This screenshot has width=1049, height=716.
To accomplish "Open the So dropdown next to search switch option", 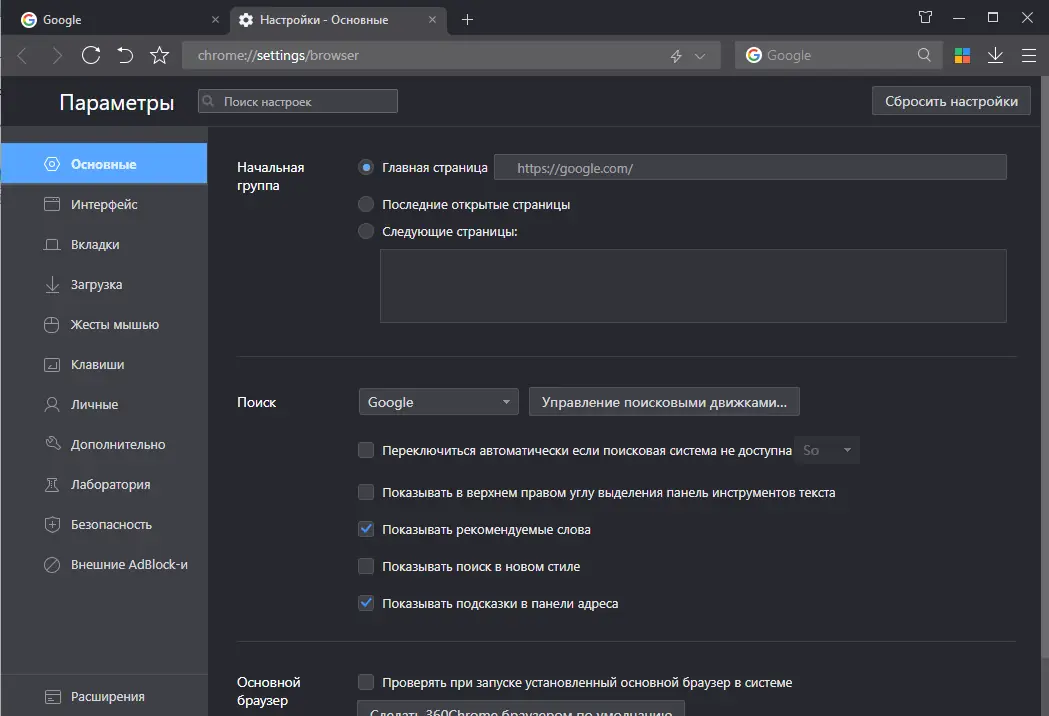I will click(827, 450).
